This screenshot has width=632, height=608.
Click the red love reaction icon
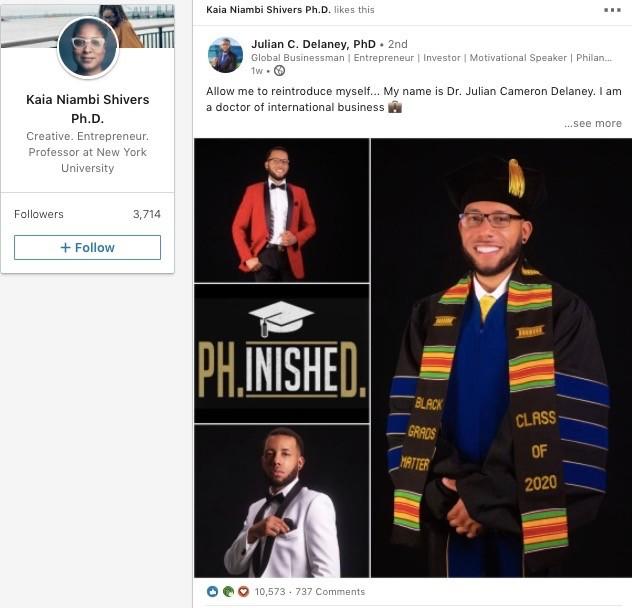[x=242, y=592]
